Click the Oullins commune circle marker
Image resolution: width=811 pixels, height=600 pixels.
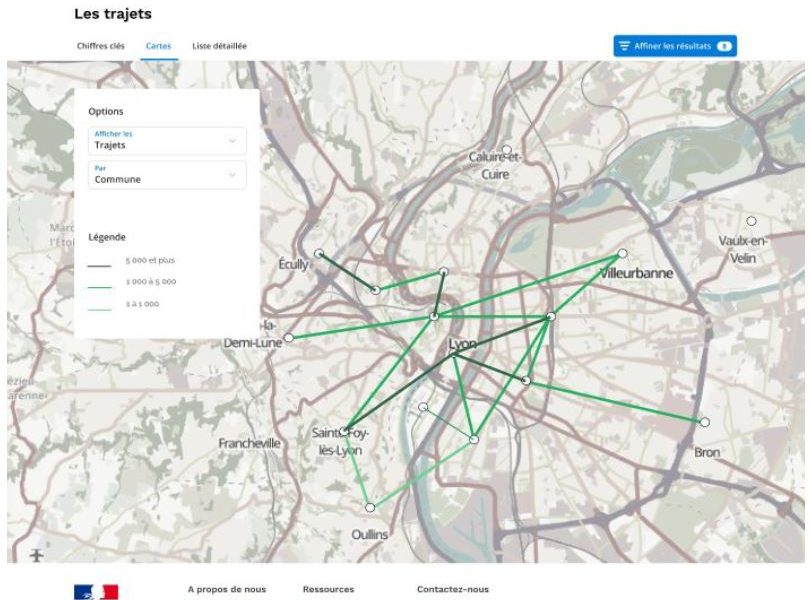[x=370, y=508]
